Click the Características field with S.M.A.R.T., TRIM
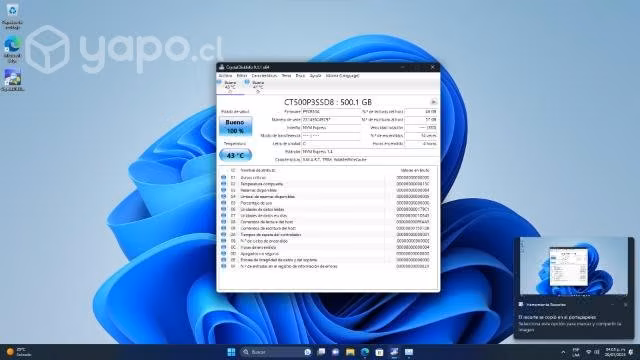This screenshot has width=640, height=360. tap(369, 160)
